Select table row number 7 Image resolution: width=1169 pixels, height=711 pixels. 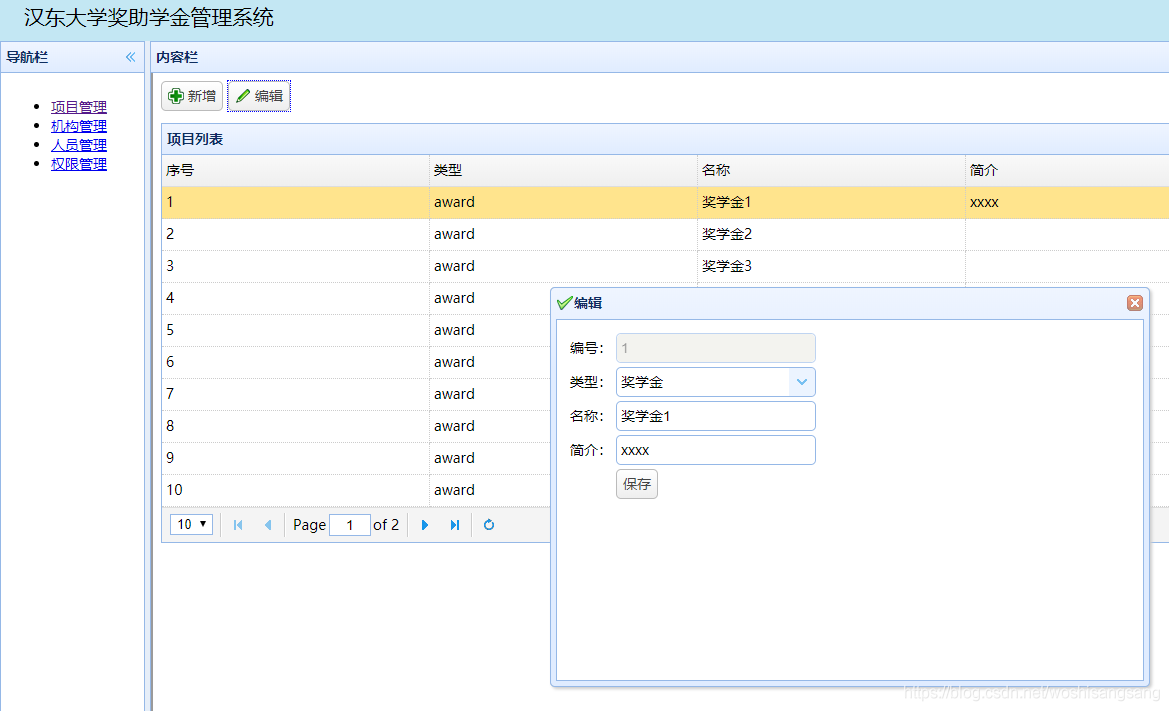[356, 394]
